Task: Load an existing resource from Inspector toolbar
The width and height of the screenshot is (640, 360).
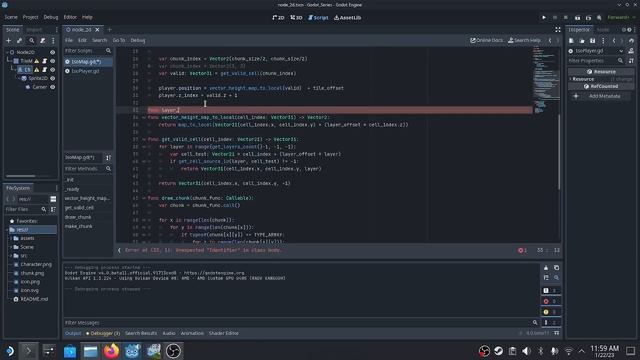Action: pos(582,40)
